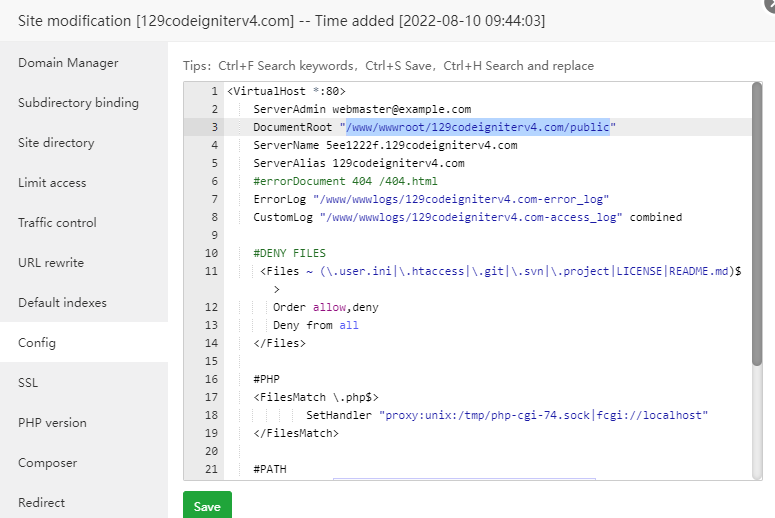
Task: Click the Order allow,deny line
Action: pos(326,307)
